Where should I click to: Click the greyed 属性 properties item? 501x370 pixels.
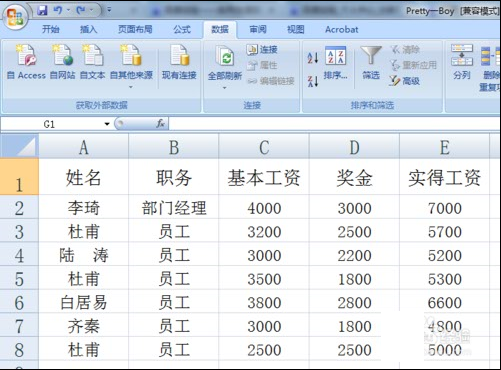coord(262,65)
